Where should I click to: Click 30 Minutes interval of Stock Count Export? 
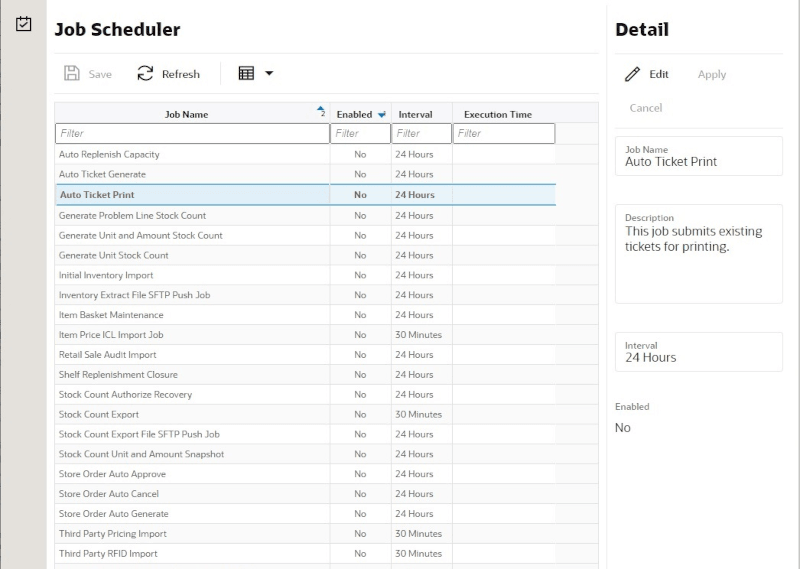click(x=418, y=414)
